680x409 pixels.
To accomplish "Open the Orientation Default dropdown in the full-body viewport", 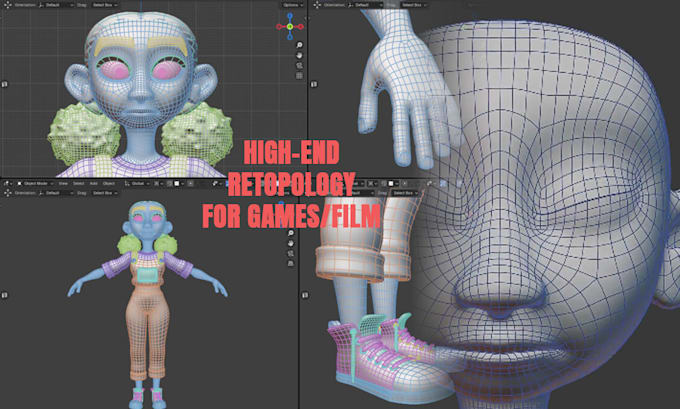I will pyautogui.click(x=56, y=193).
